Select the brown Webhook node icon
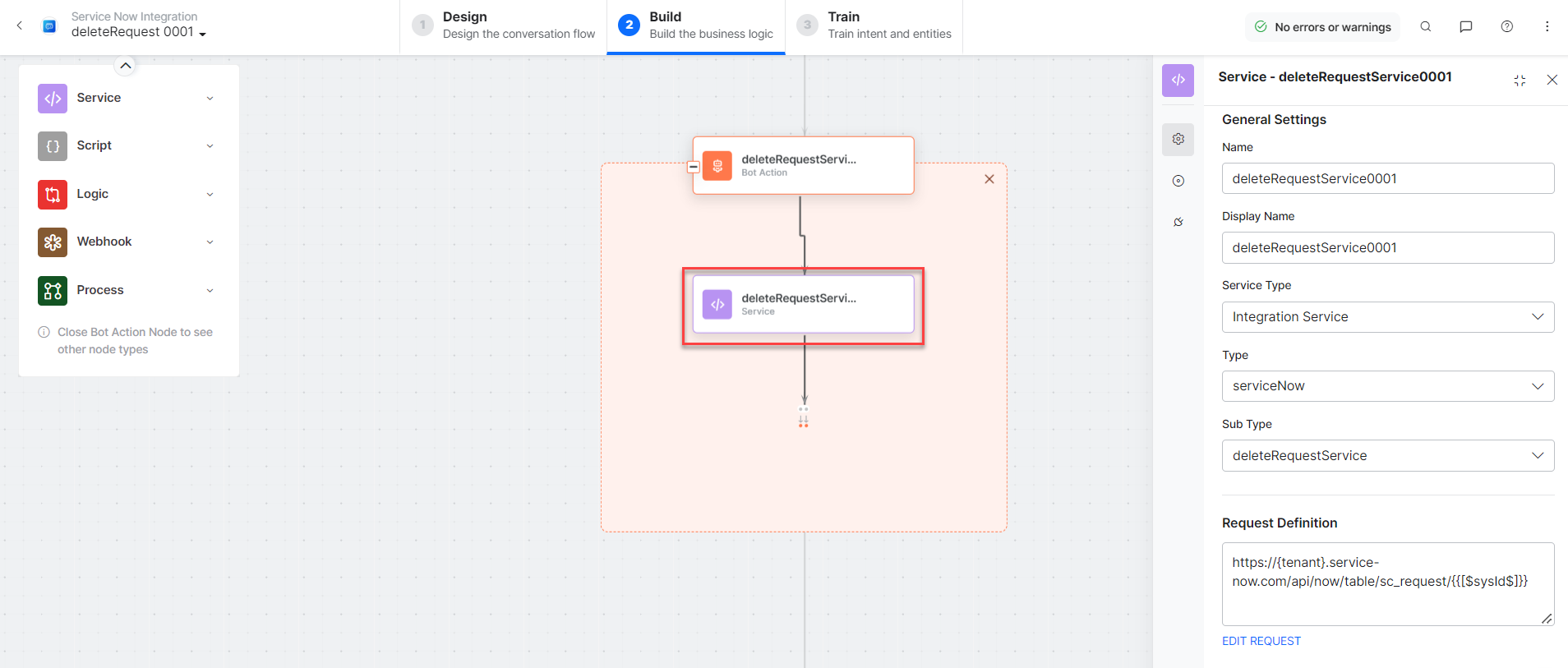The width and height of the screenshot is (1568, 668). (53, 242)
